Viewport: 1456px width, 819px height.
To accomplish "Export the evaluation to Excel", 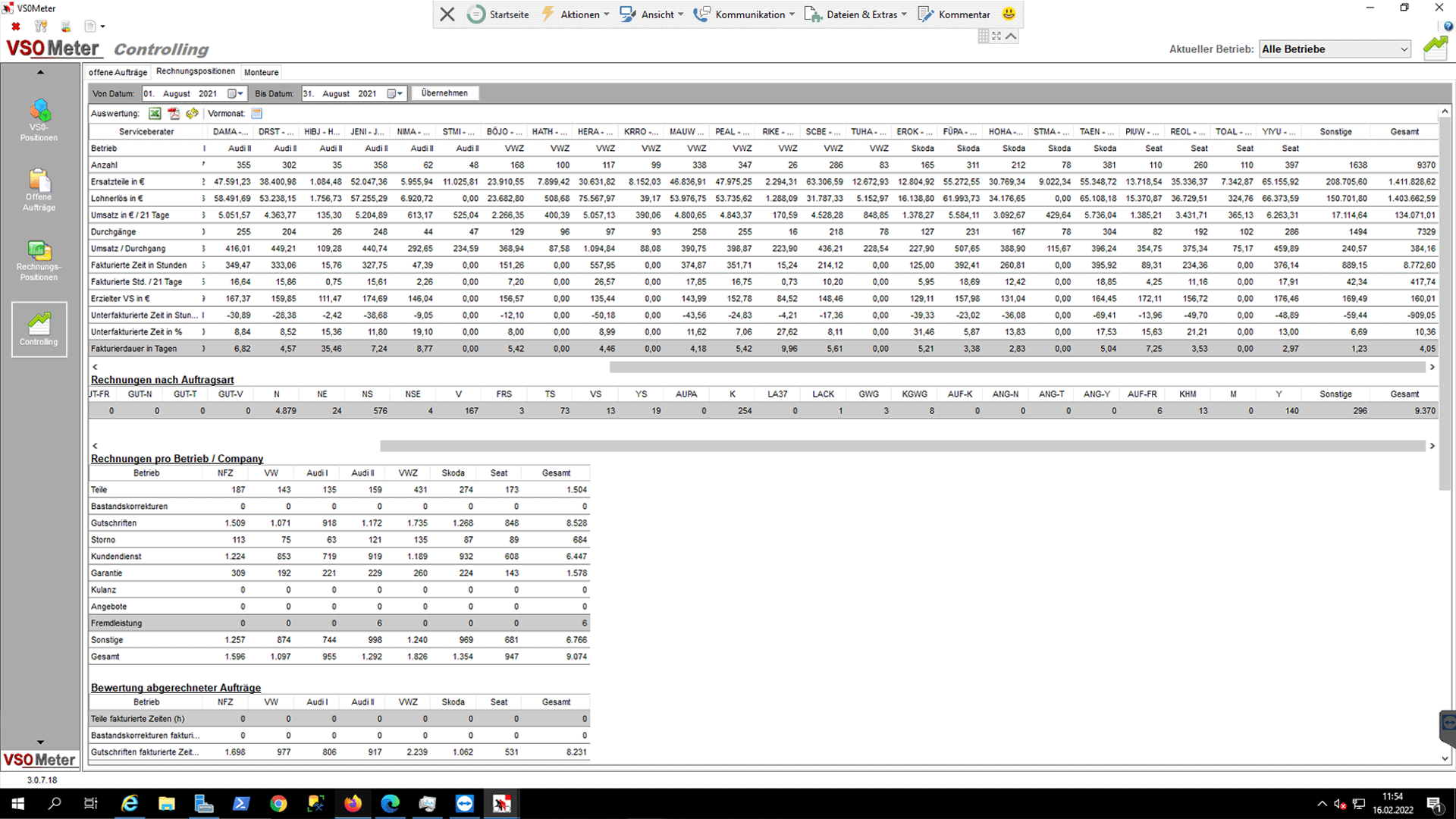I will (x=155, y=114).
